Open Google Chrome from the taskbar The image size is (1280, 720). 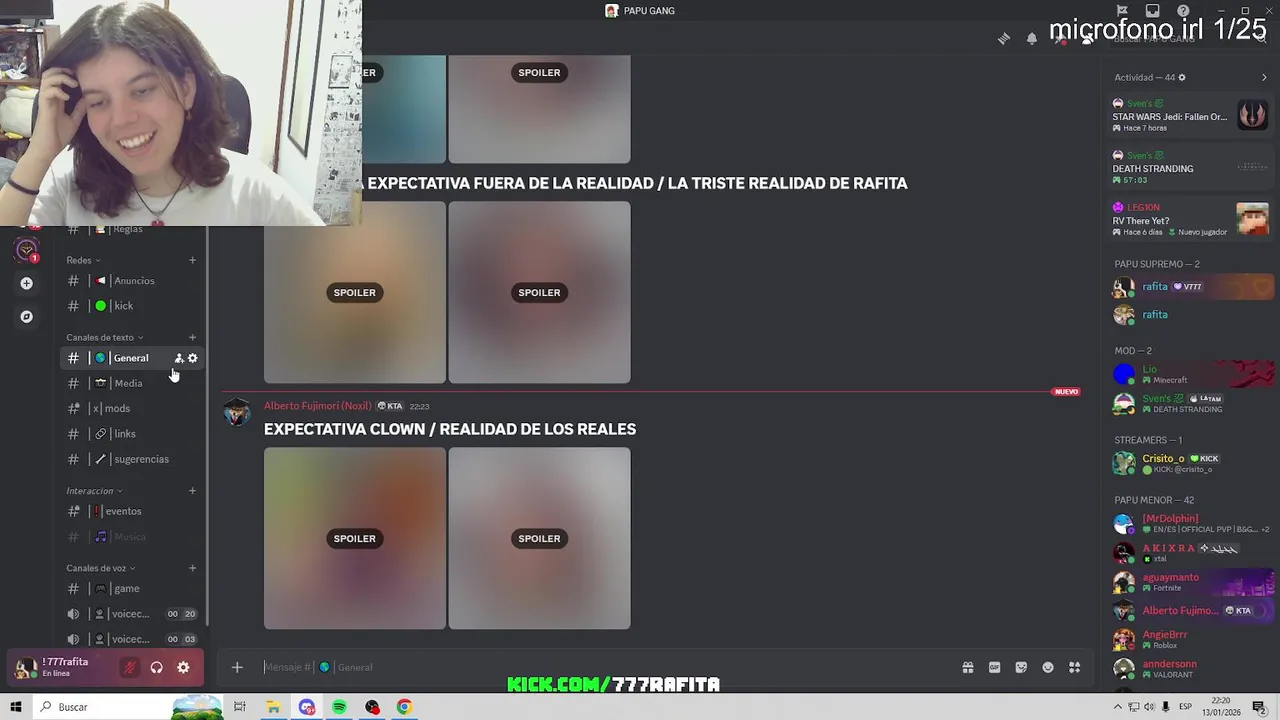click(404, 707)
